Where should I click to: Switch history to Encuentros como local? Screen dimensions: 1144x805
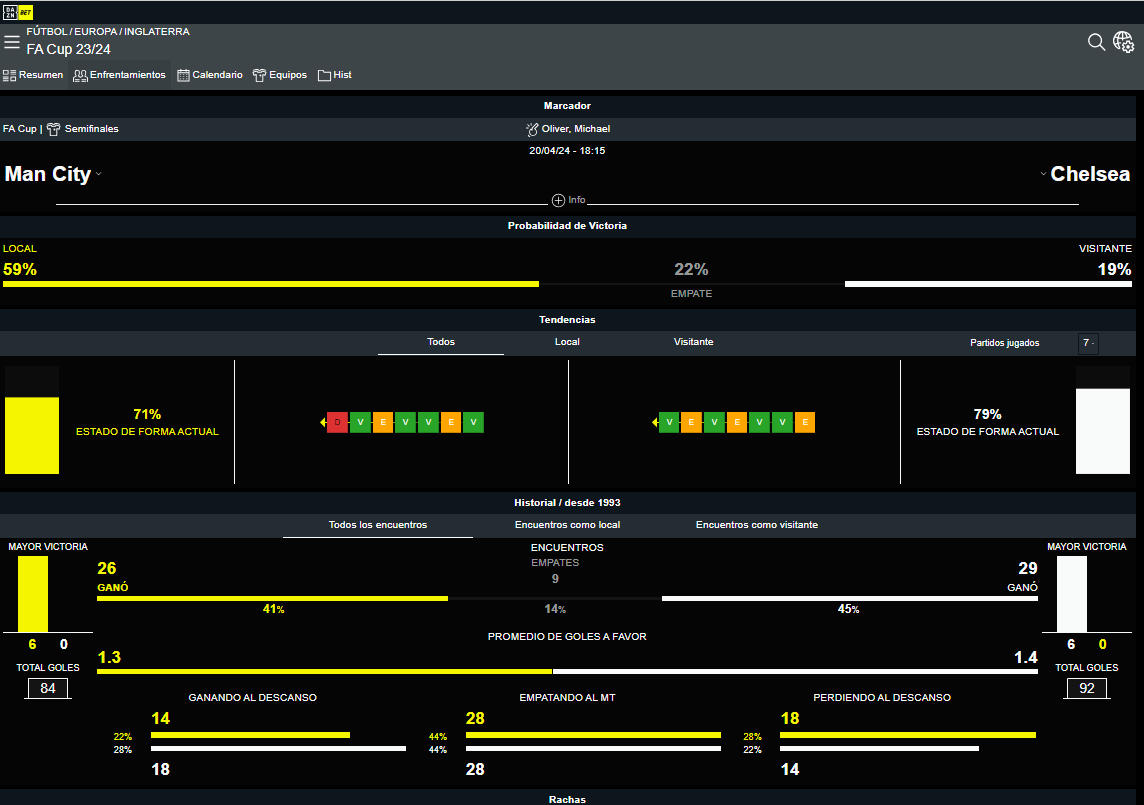567,525
